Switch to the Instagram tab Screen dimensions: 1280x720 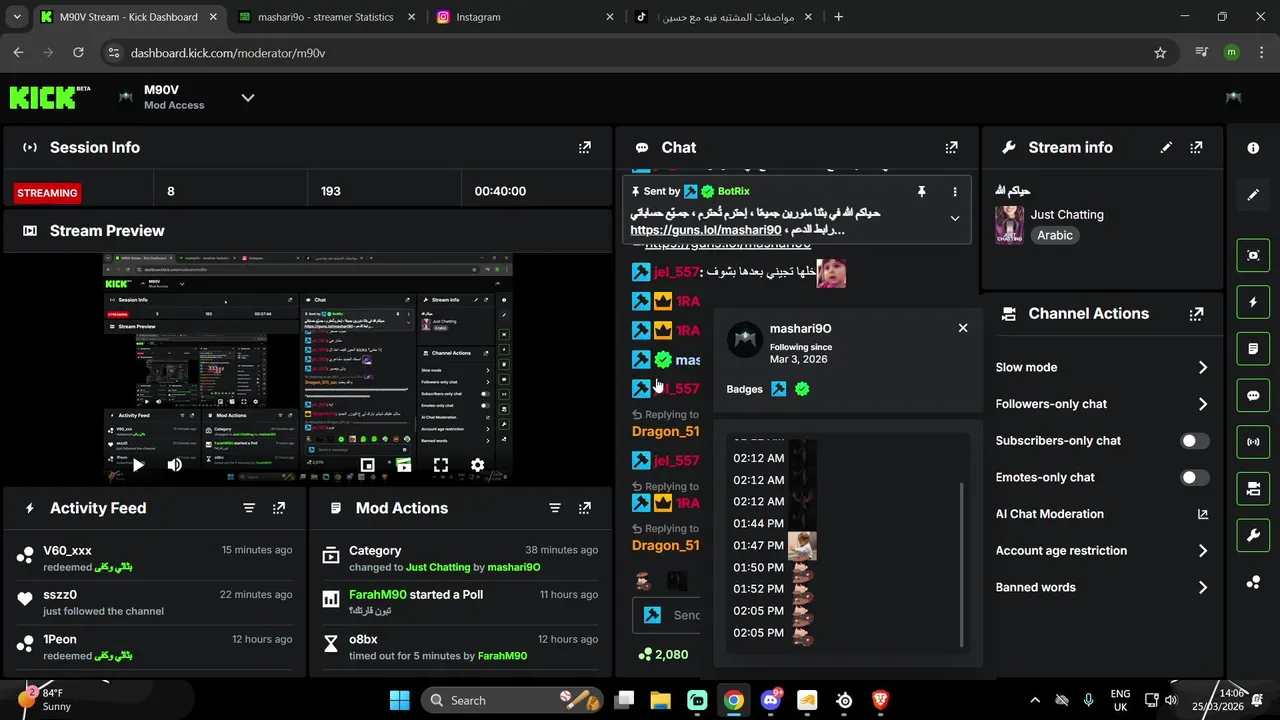point(525,17)
